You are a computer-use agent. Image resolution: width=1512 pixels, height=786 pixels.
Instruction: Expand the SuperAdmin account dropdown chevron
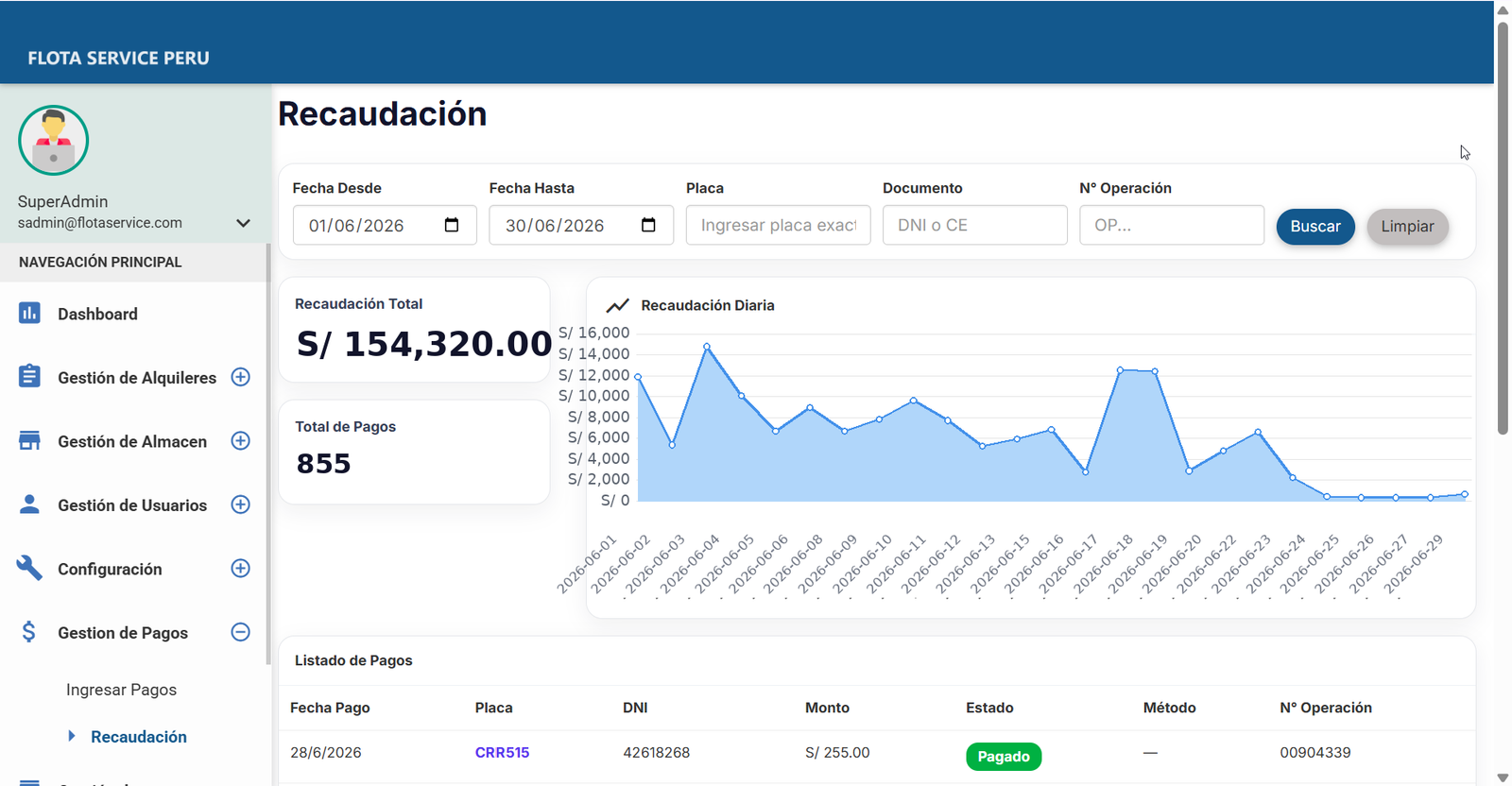pyautogui.click(x=243, y=223)
